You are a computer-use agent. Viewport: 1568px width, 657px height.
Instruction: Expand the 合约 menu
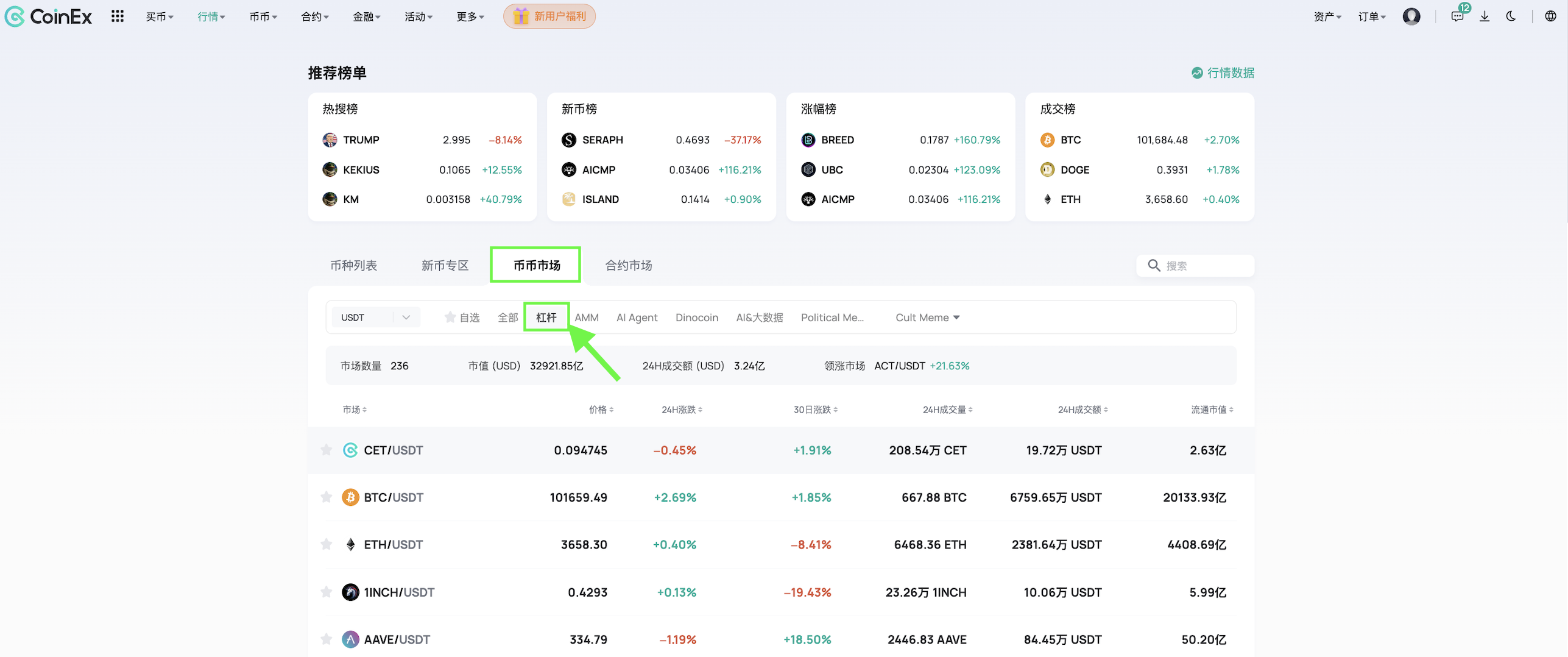tap(315, 16)
